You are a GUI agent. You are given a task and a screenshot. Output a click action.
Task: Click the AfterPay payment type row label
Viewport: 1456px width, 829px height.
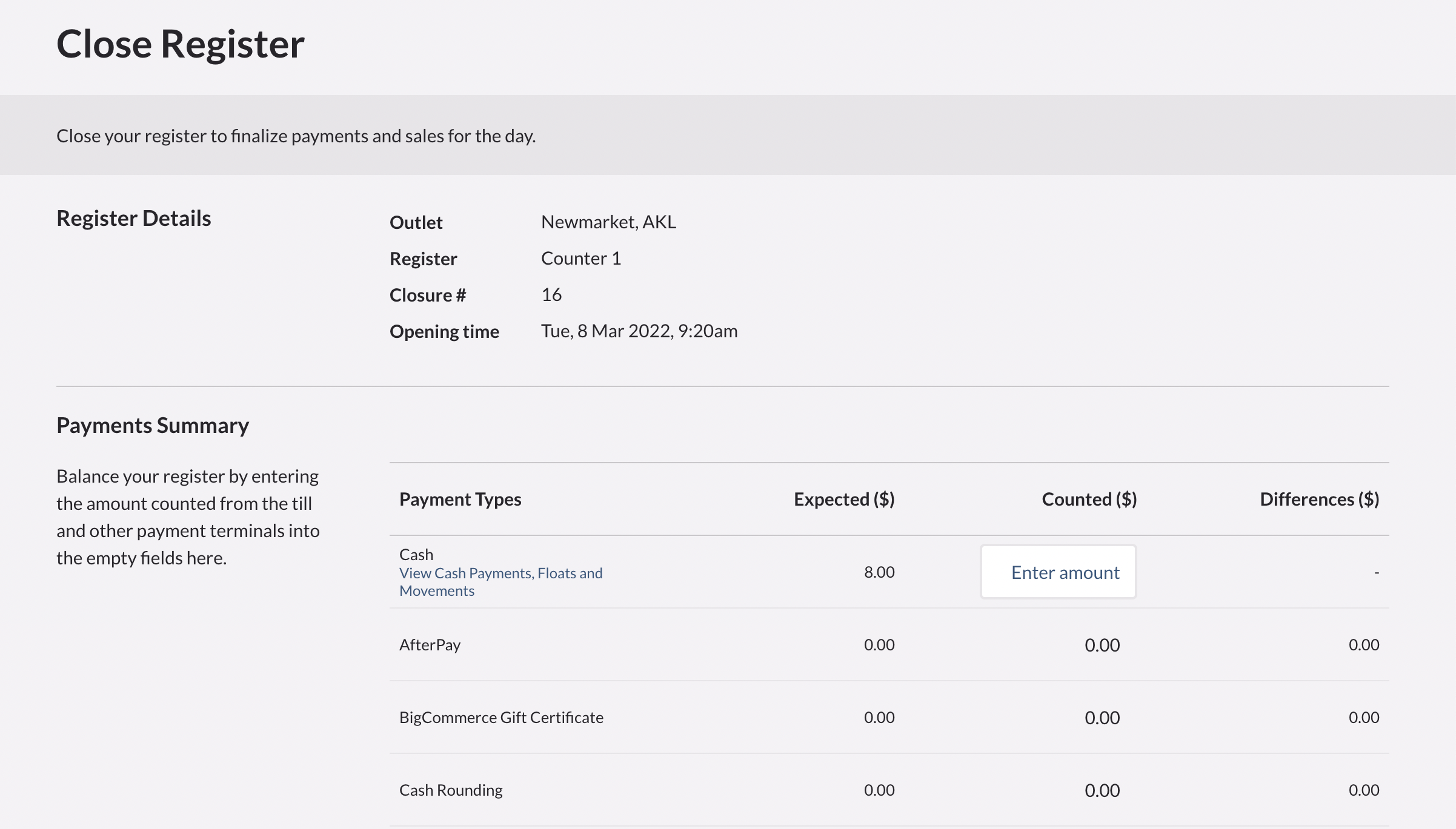[x=430, y=645]
